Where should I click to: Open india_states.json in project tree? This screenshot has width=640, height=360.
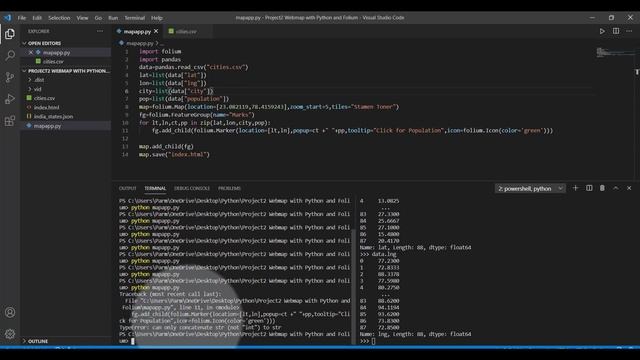click(x=53, y=117)
